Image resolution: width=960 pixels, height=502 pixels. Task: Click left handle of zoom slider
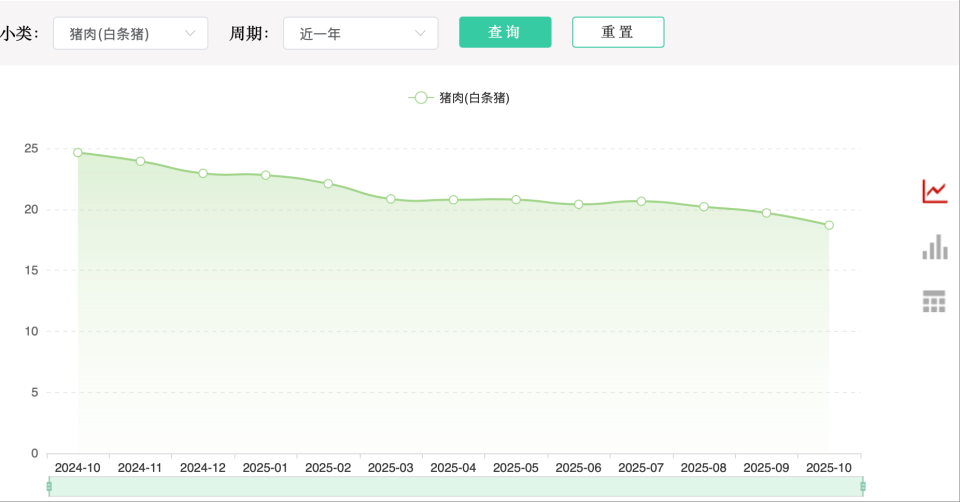pyautogui.click(x=49, y=486)
